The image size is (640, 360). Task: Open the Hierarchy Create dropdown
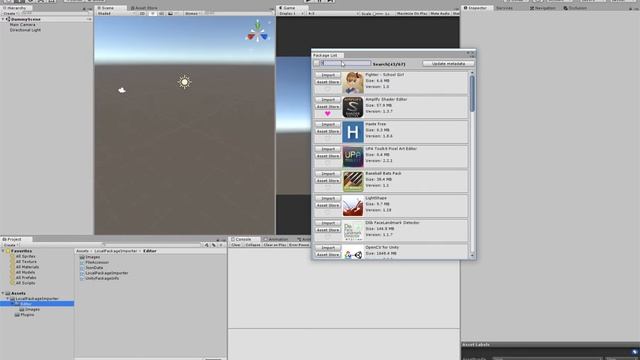coord(10,13)
